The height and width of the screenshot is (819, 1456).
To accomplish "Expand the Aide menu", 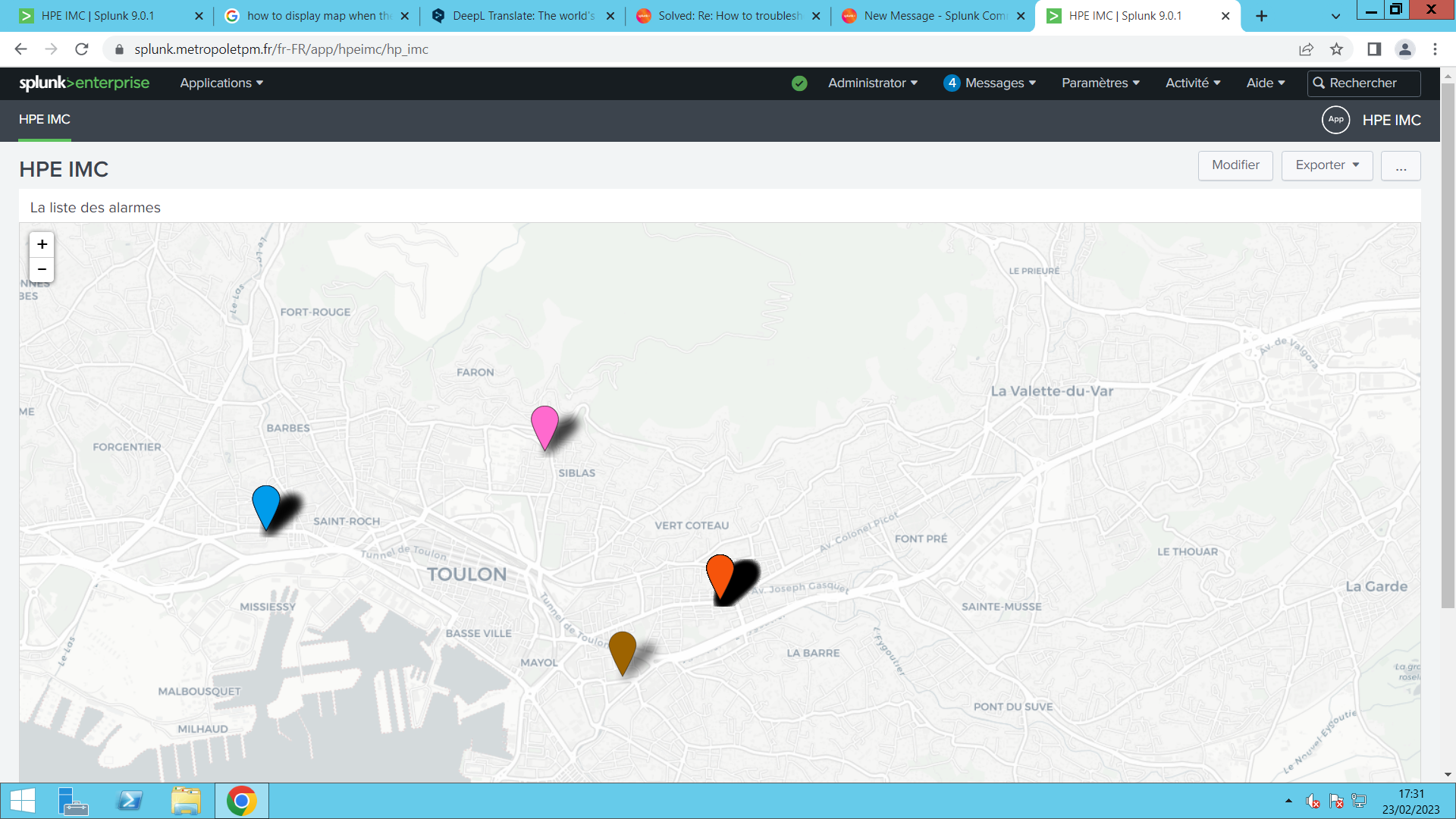I will [x=1266, y=83].
